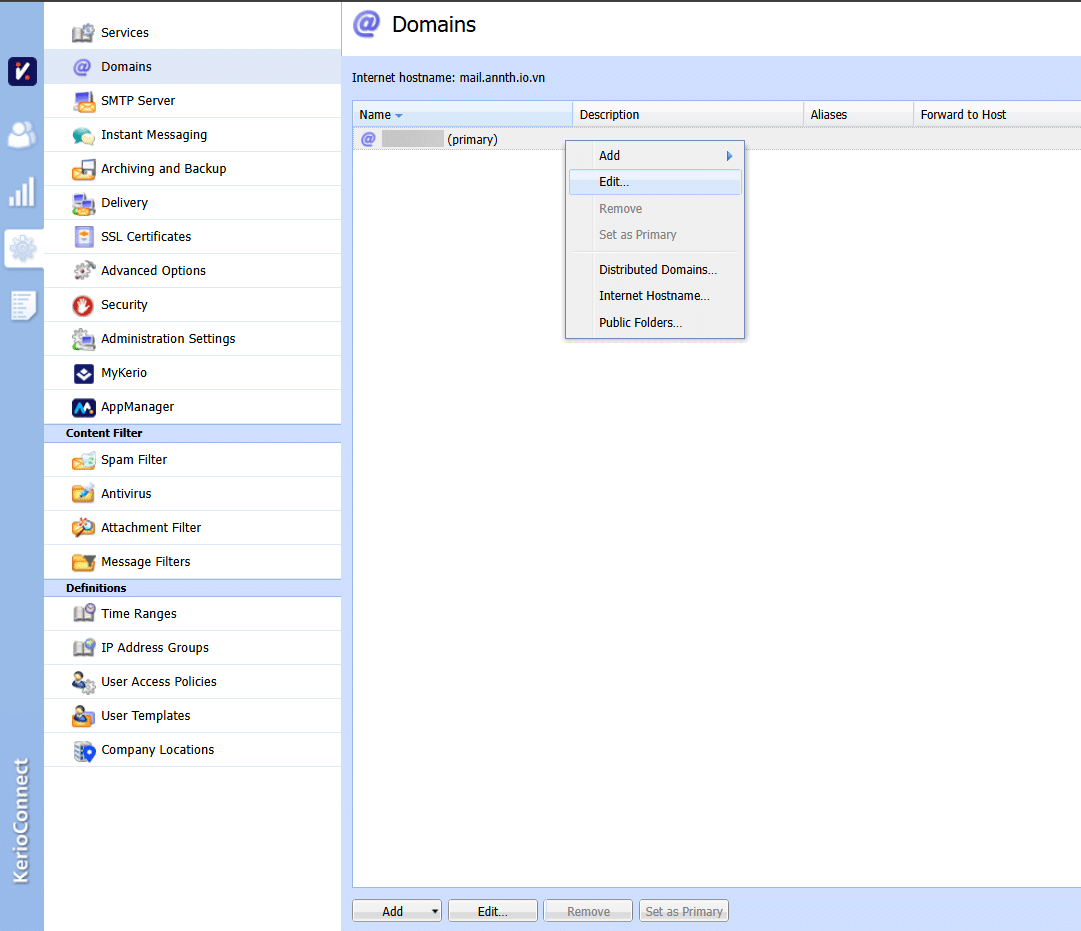Viewport: 1081px width, 931px height.
Task: Open Internet Hostname... from context menu
Action: [654, 296]
